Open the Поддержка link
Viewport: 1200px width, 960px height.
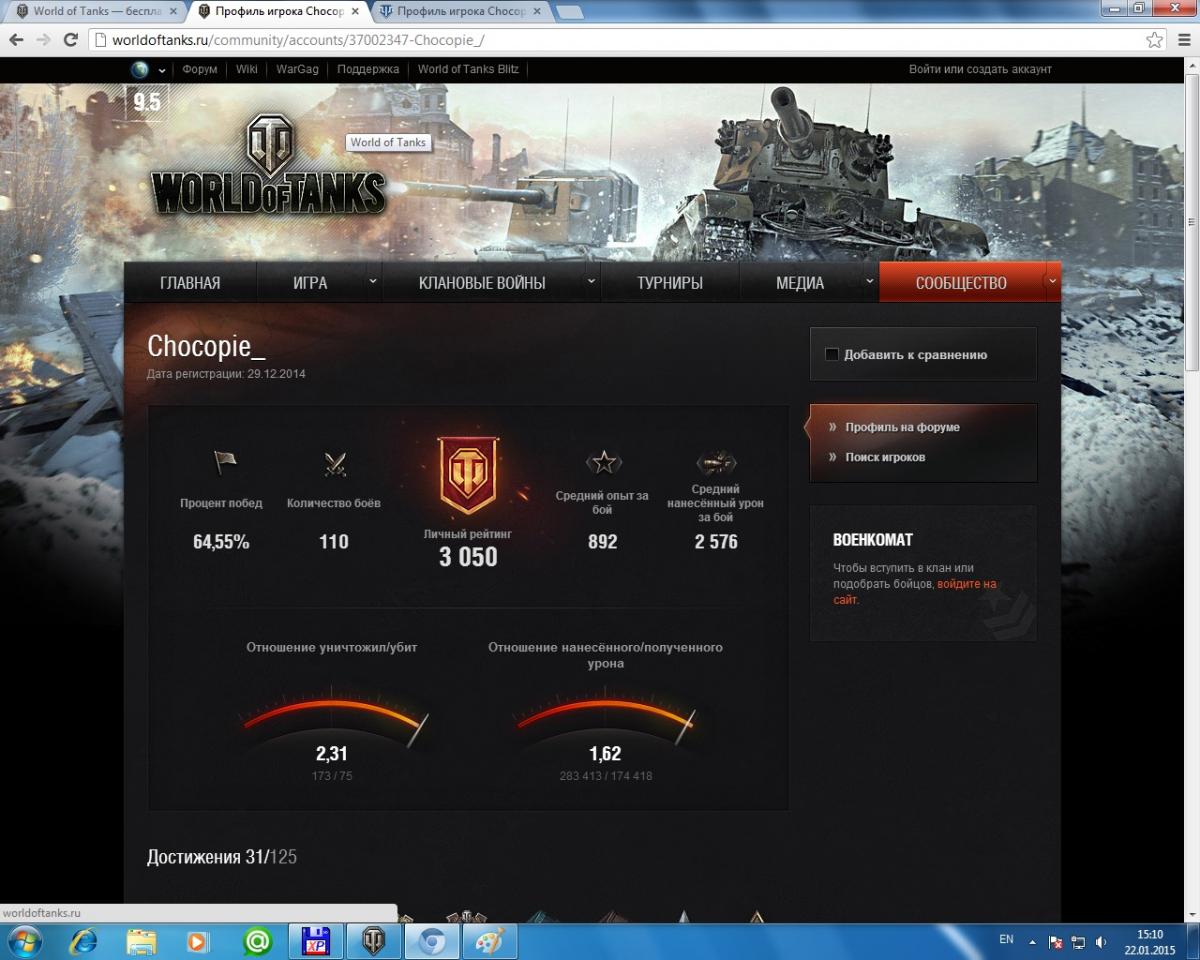point(368,69)
